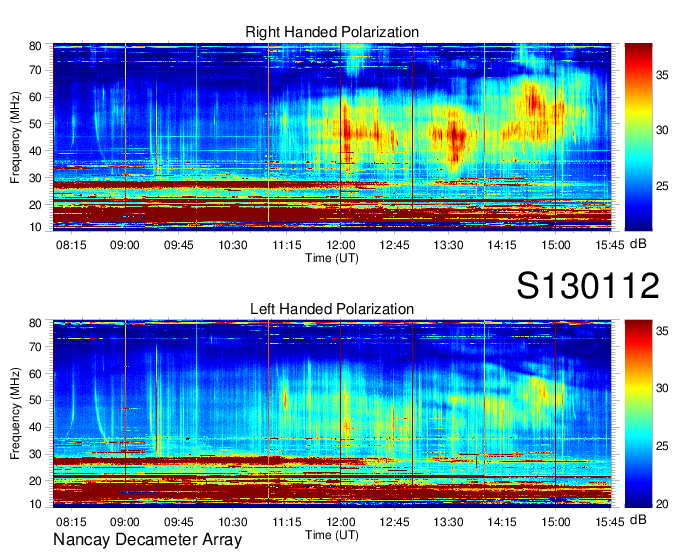
Task: Click the S130112 identifier text
Action: pos(588,285)
